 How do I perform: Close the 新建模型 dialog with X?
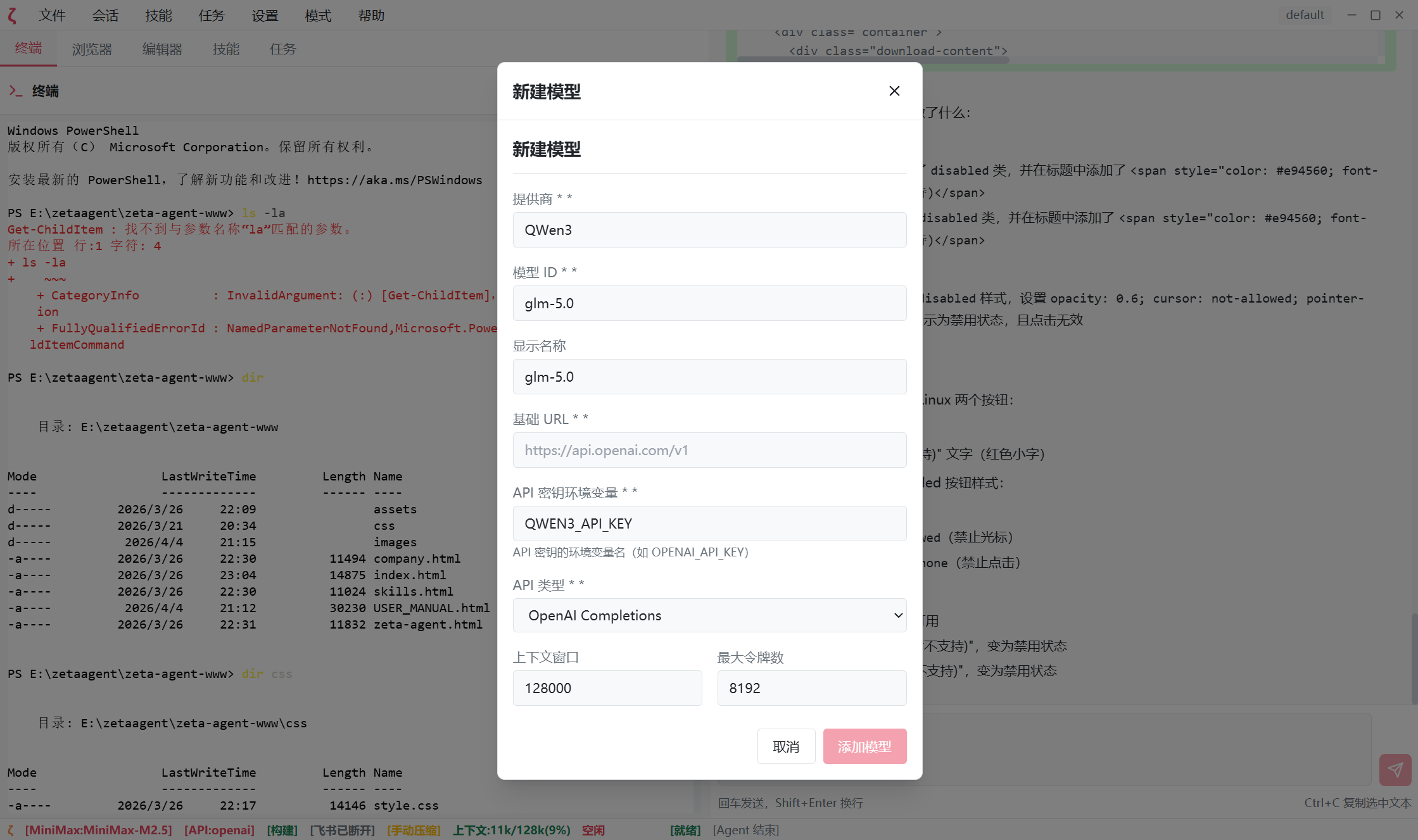coord(894,91)
